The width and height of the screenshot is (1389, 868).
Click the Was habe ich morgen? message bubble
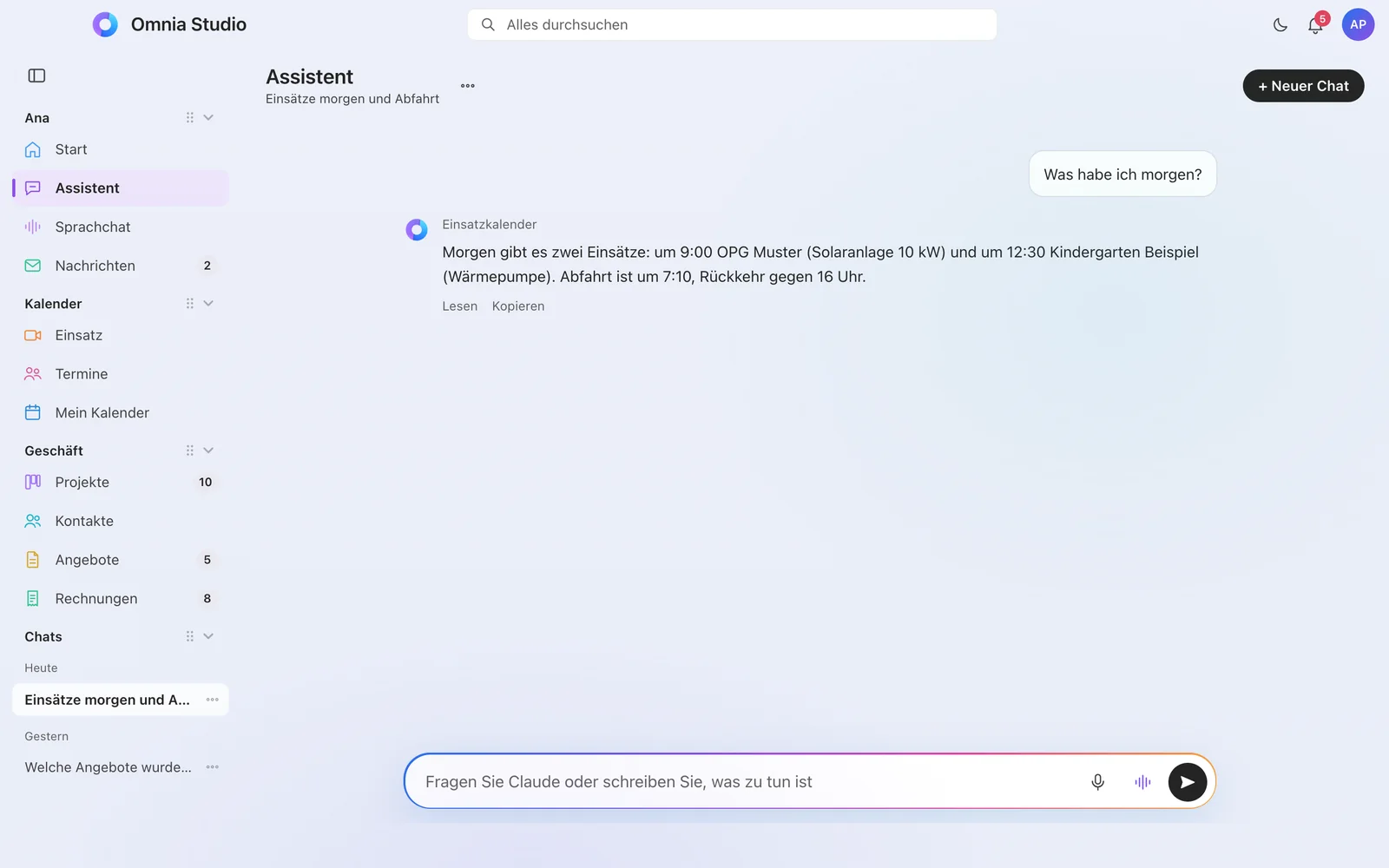[1122, 174]
